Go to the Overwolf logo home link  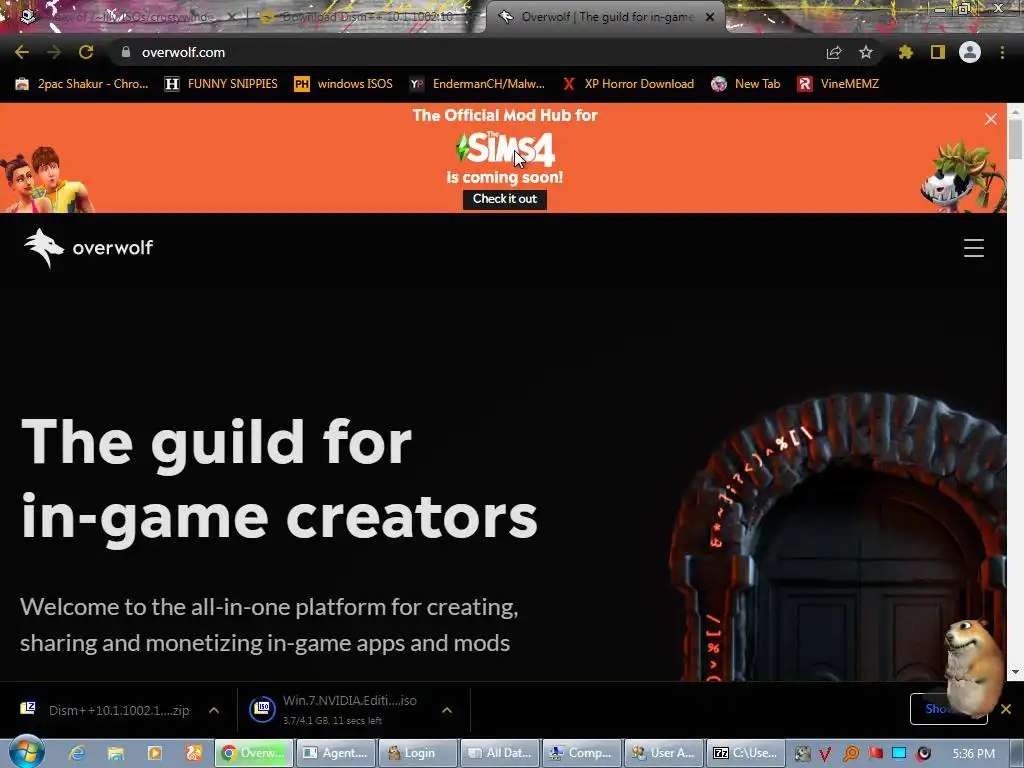[x=88, y=248]
